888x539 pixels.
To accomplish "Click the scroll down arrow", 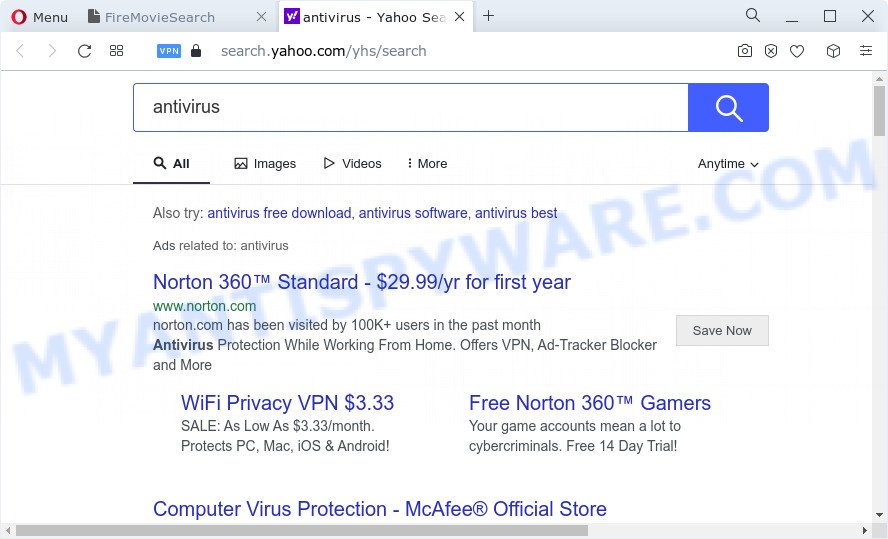I will pyautogui.click(x=879, y=516).
